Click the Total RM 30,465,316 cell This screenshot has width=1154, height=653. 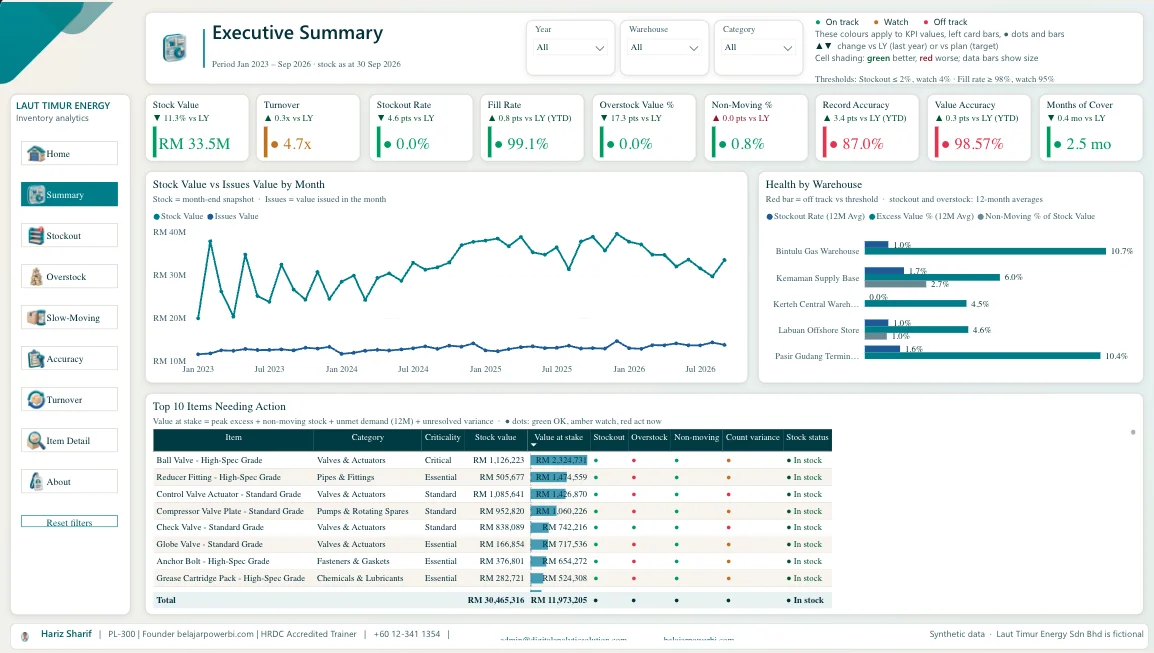pyautogui.click(x=496, y=600)
